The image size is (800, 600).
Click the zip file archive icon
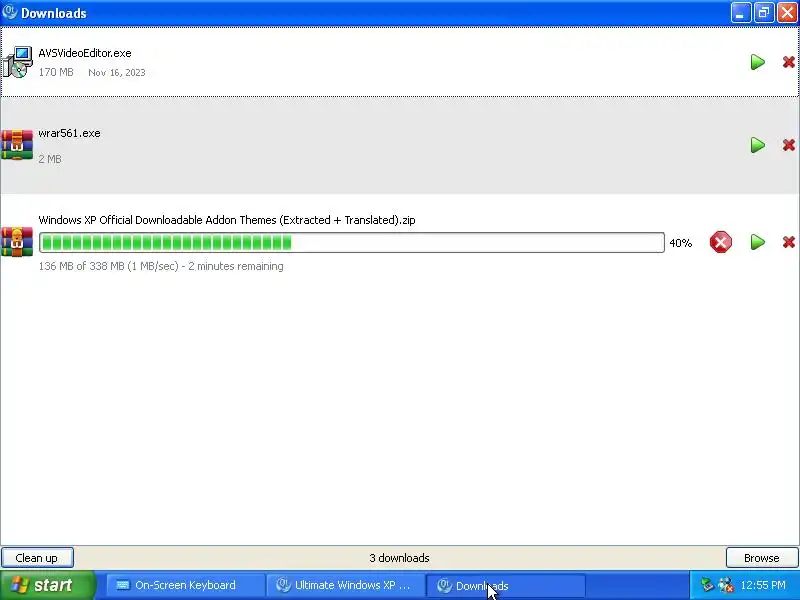tap(16, 242)
